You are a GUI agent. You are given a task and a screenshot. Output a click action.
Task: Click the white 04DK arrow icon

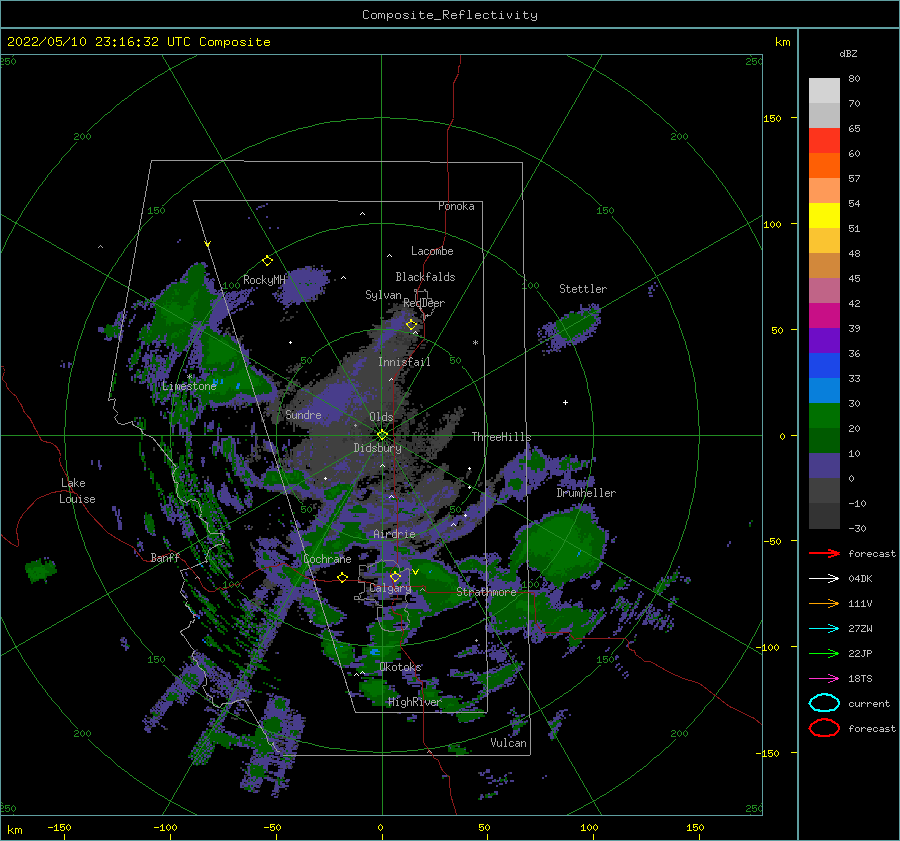click(x=824, y=579)
